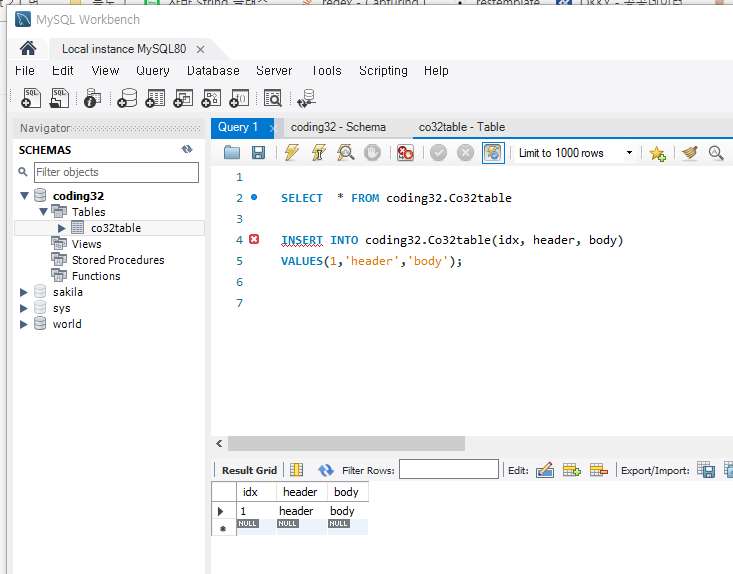Open the Tools menu
Viewport: 733px width, 574px height.
(x=327, y=71)
